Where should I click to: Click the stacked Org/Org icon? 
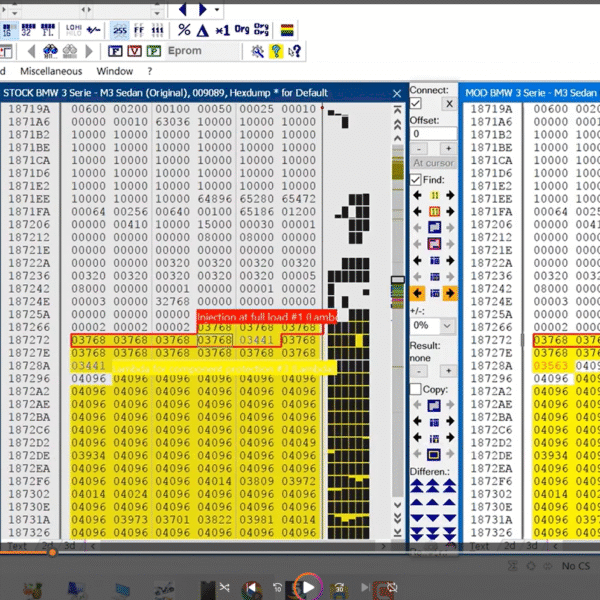[x=261, y=30]
